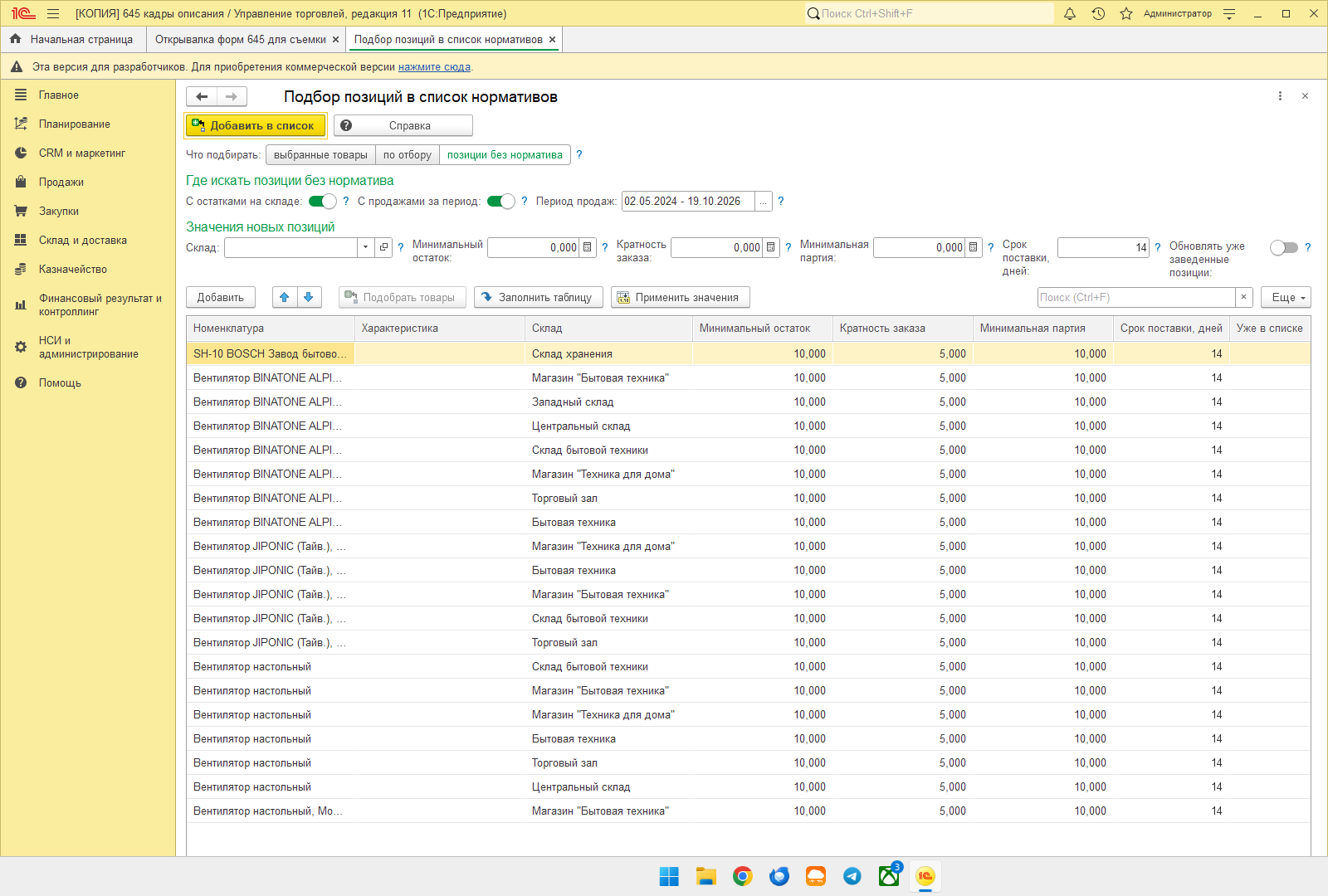Go back with left arrow button

click(x=202, y=97)
